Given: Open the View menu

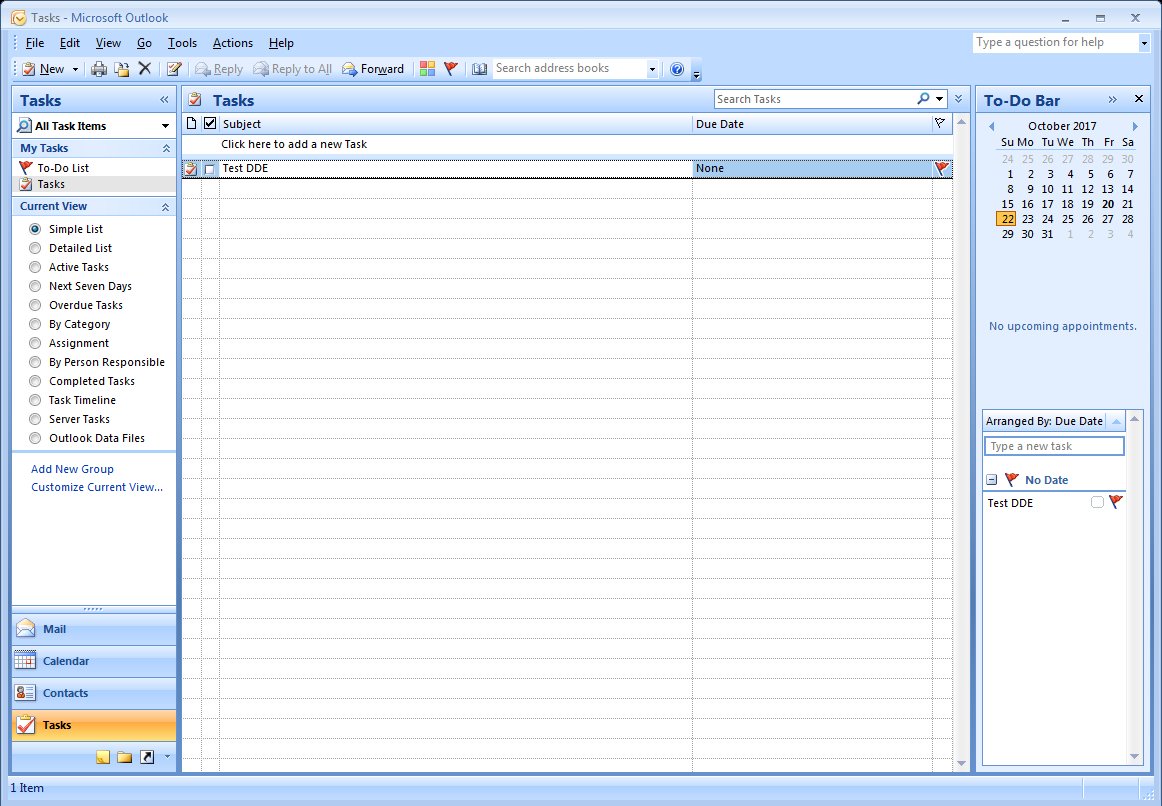Looking at the screenshot, I should point(108,43).
